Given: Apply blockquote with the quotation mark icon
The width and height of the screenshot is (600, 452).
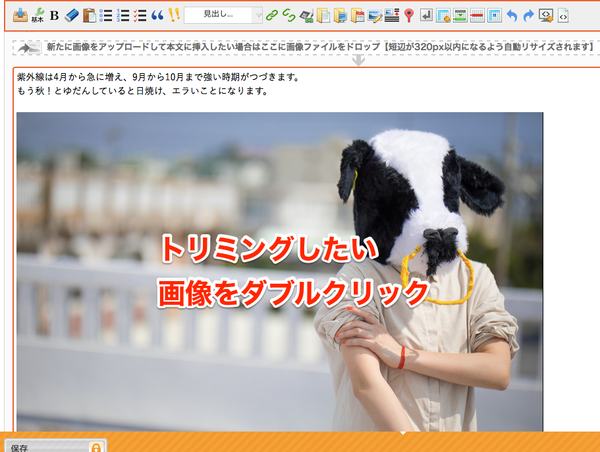Looking at the screenshot, I should click(x=157, y=15).
